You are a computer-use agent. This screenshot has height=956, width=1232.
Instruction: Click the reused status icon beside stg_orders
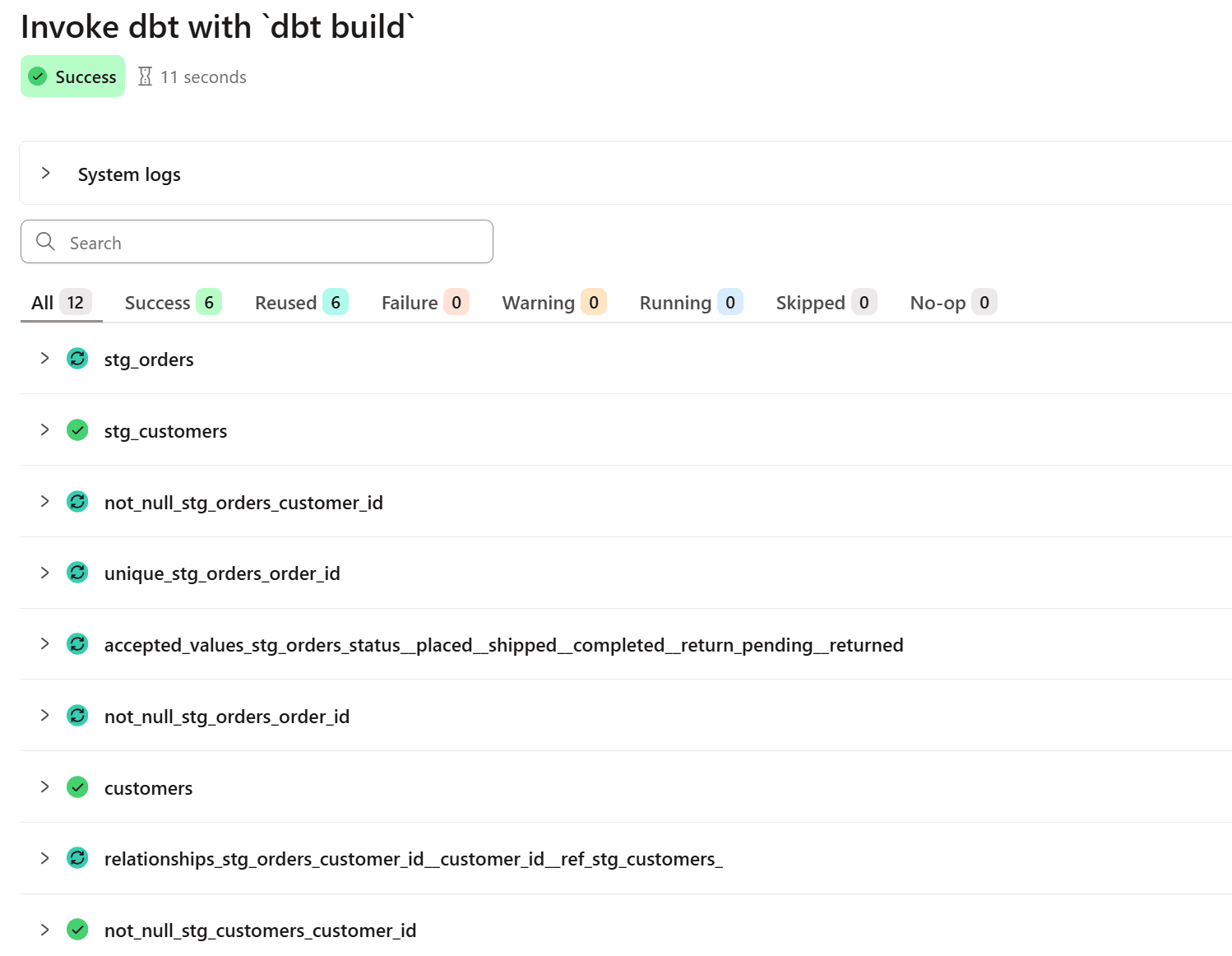pos(77,359)
